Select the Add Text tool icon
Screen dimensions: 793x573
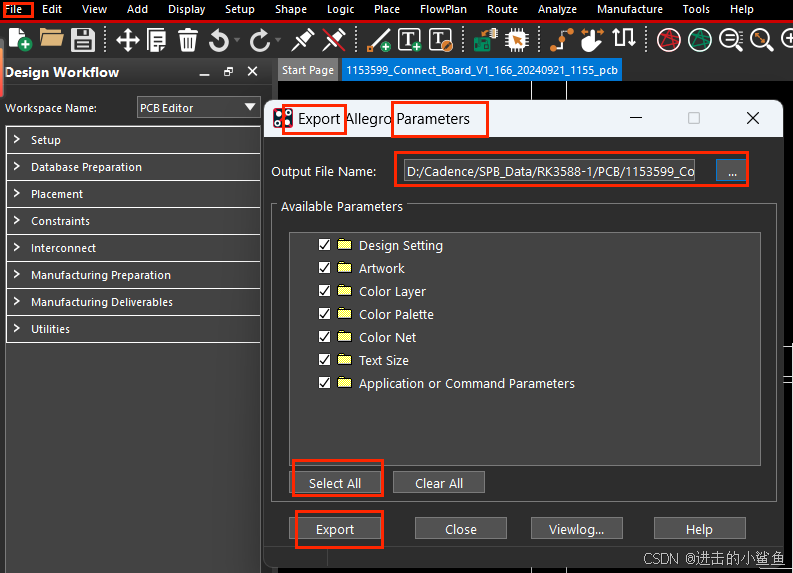(x=410, y=39)
